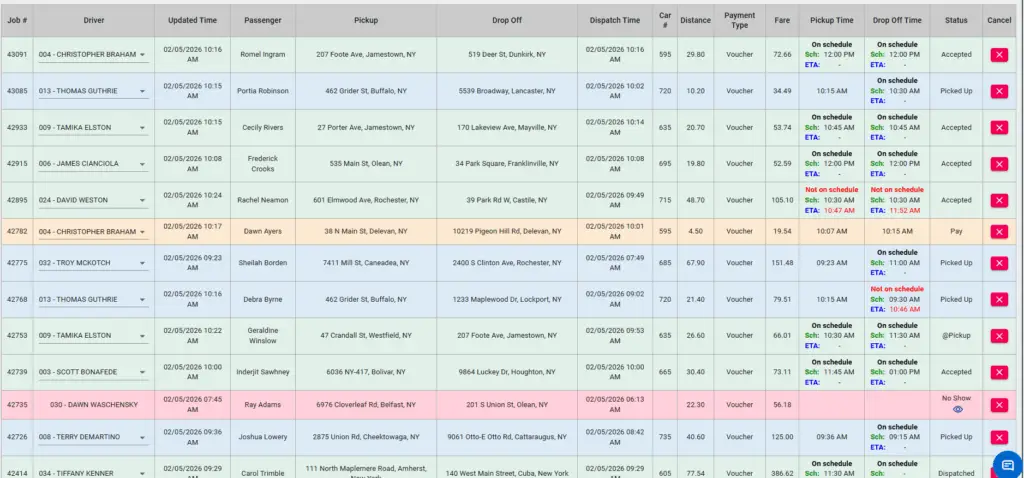The width and height of the screenshot is (1024, 478).
Task: Cancel Geraldine Winslow's job 42753
Action: click(x=998, y=336)
